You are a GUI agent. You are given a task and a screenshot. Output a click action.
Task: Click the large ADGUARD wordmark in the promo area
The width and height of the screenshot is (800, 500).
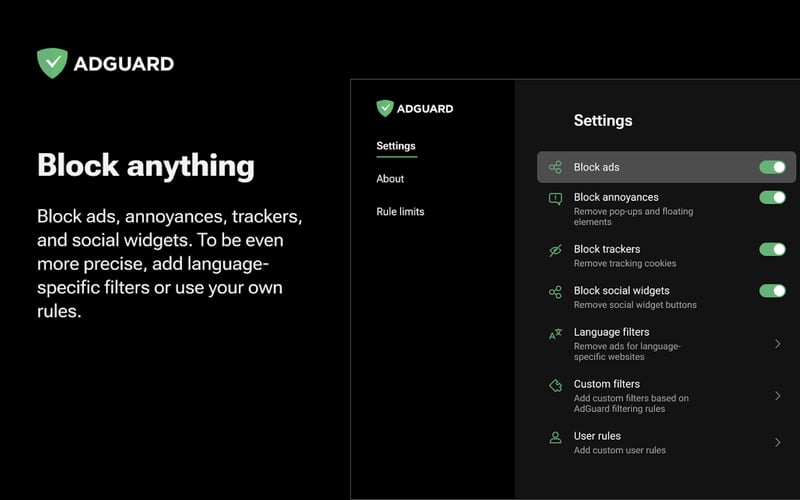tap(124, 64)
